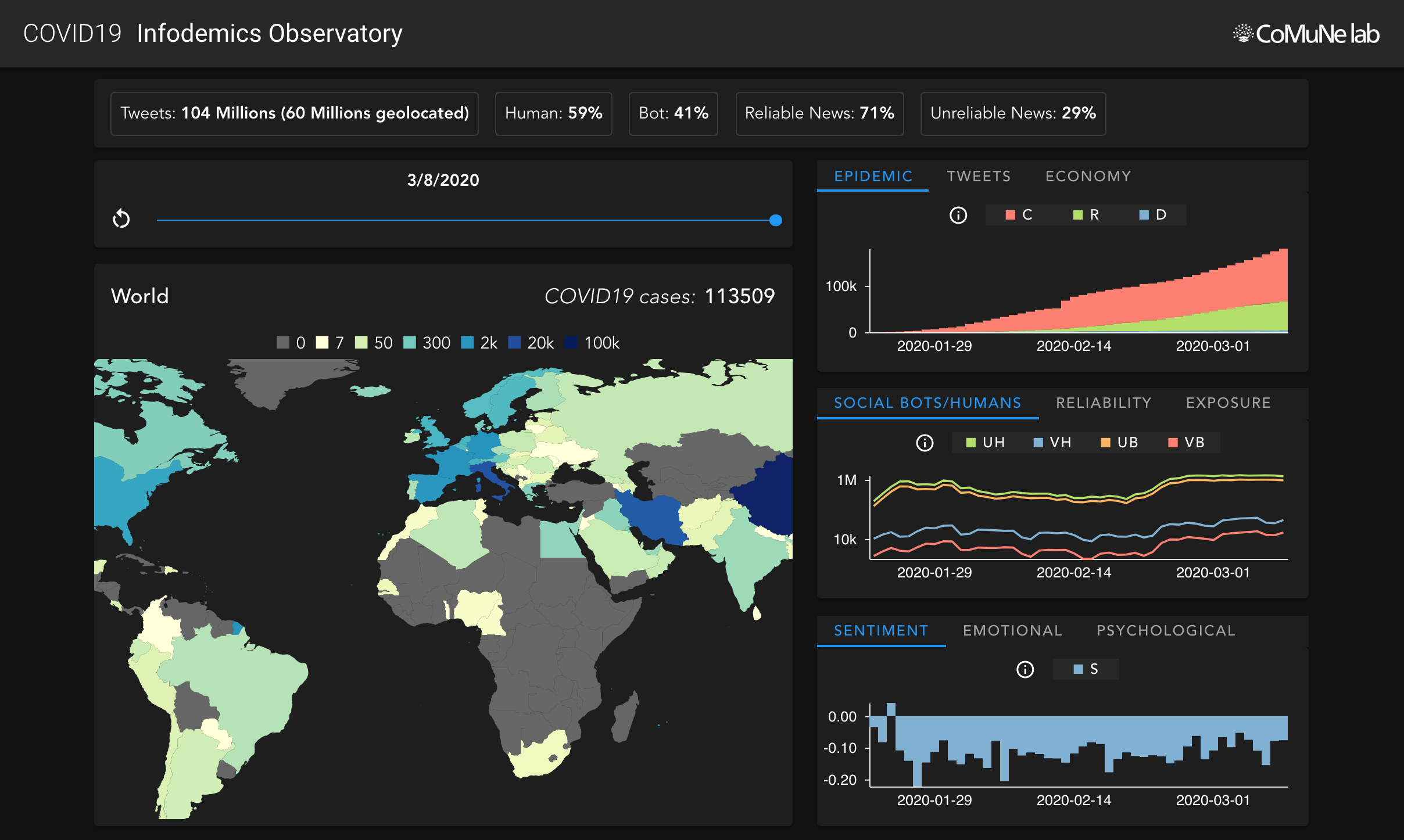Open the social bots chart info icon
The width and height of the screenshot is (1404, 840).
pos(925,443)
